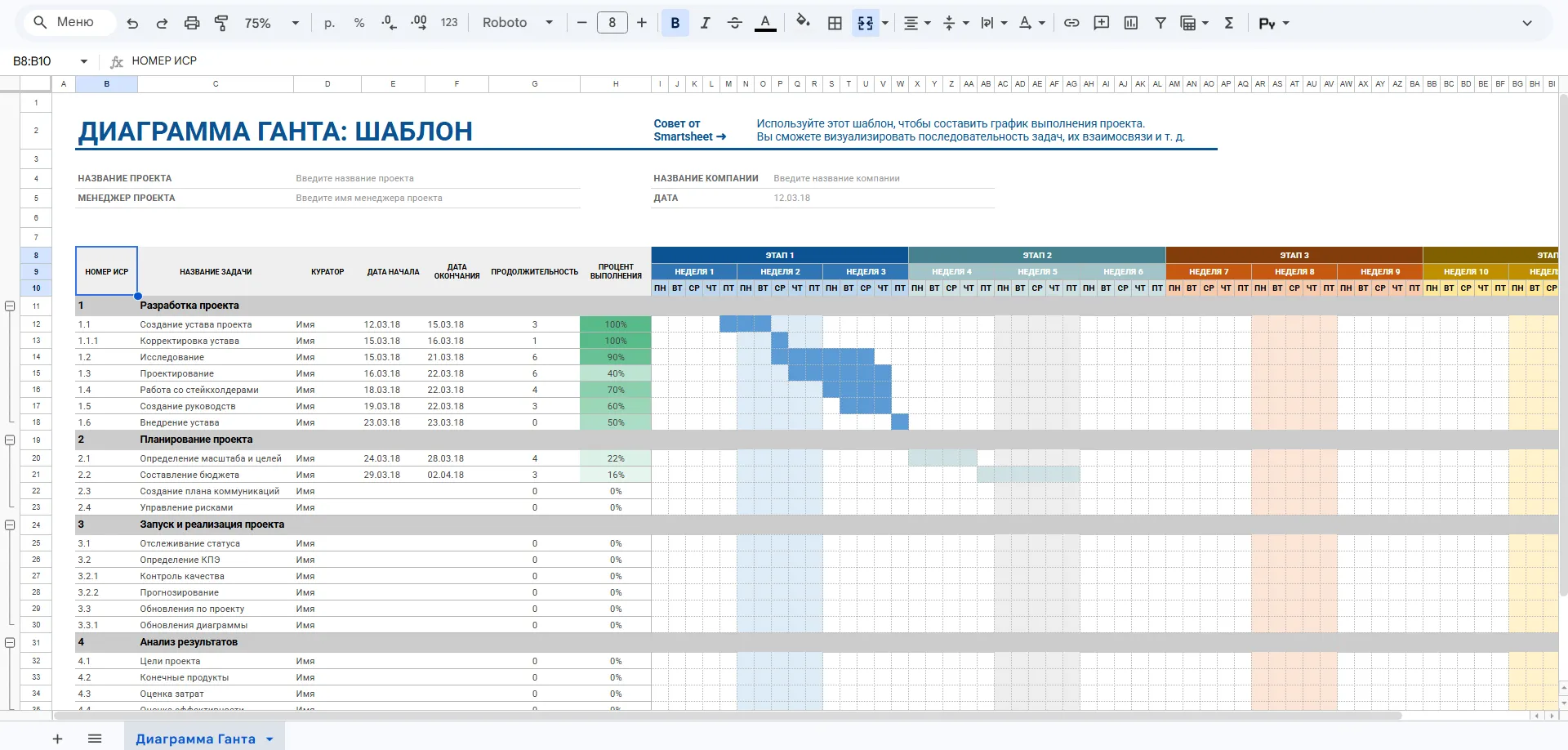Collapse the row group for section 4
1568x750 pixels.
(10, 643)
